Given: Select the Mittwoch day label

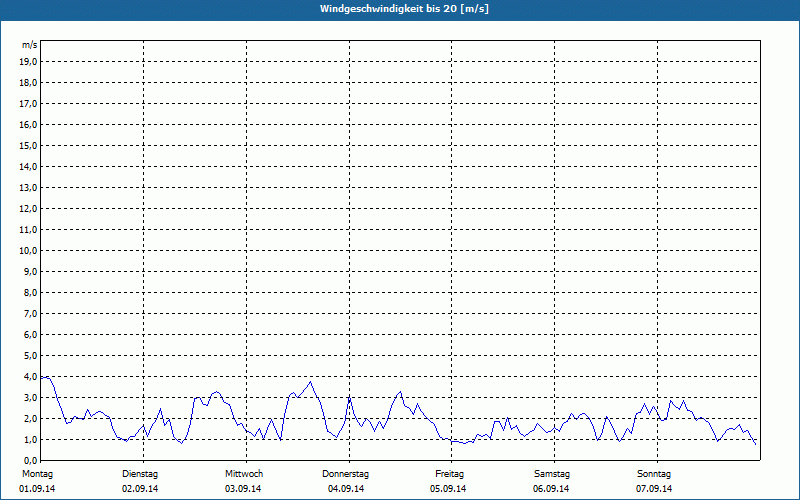Looking at the screenshot, I should (244, 474).
